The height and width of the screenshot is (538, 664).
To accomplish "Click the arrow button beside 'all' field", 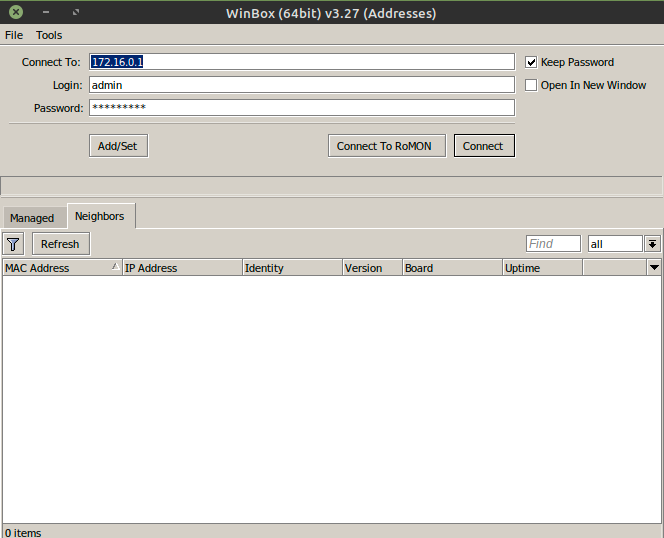I will click(x=652, y=244).
